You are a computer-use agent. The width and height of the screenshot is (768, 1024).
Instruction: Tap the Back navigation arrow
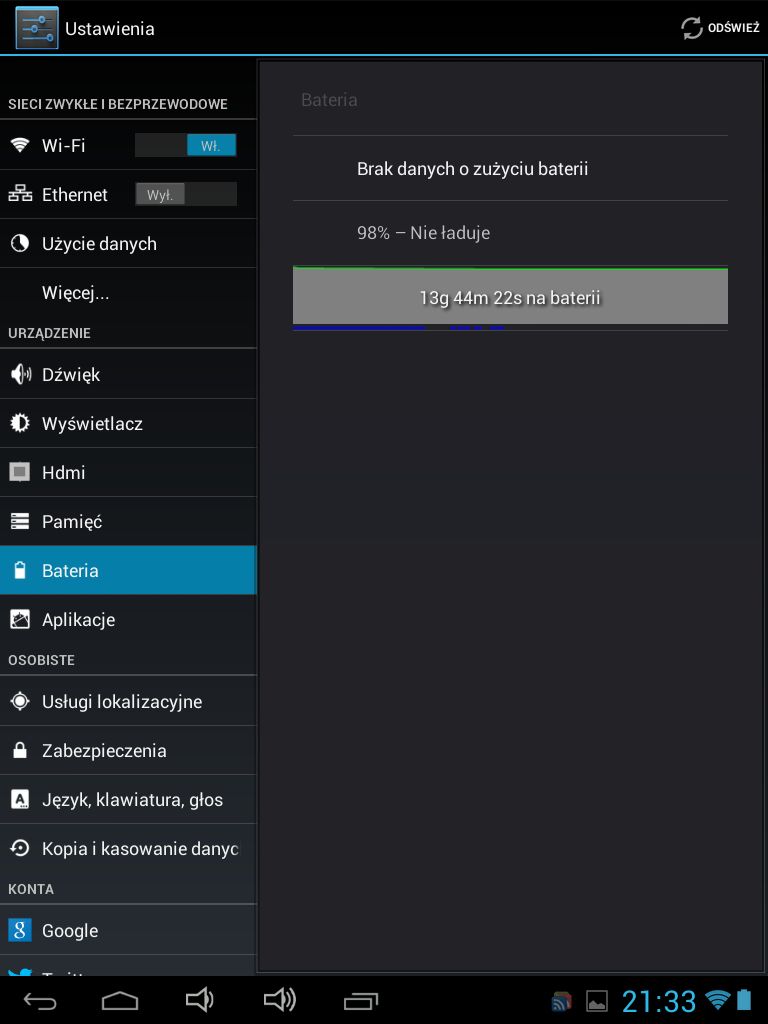40,1000
